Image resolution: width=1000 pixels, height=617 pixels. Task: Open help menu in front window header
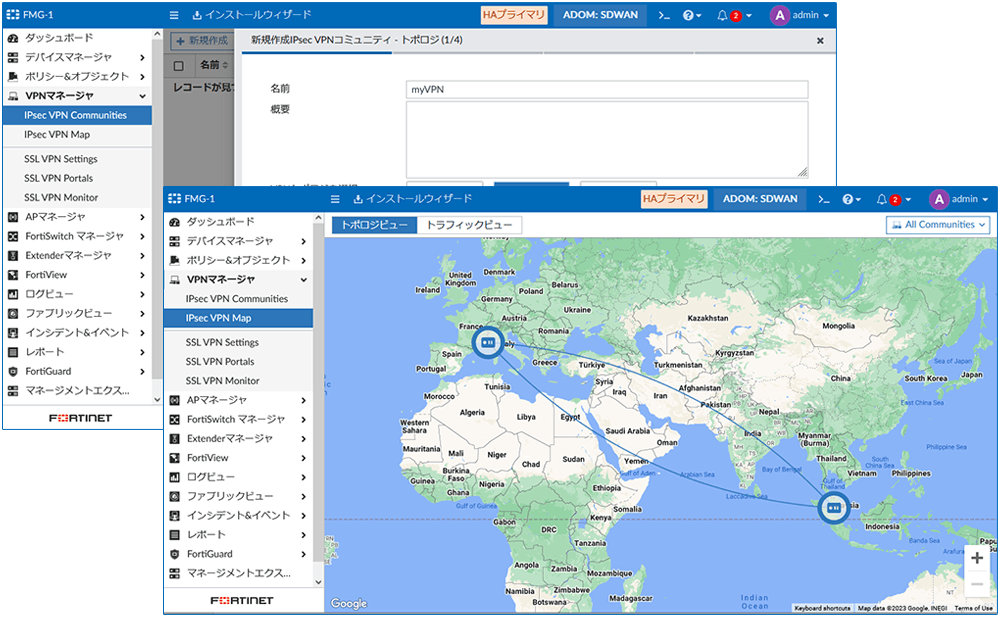[x=851, y=199]
